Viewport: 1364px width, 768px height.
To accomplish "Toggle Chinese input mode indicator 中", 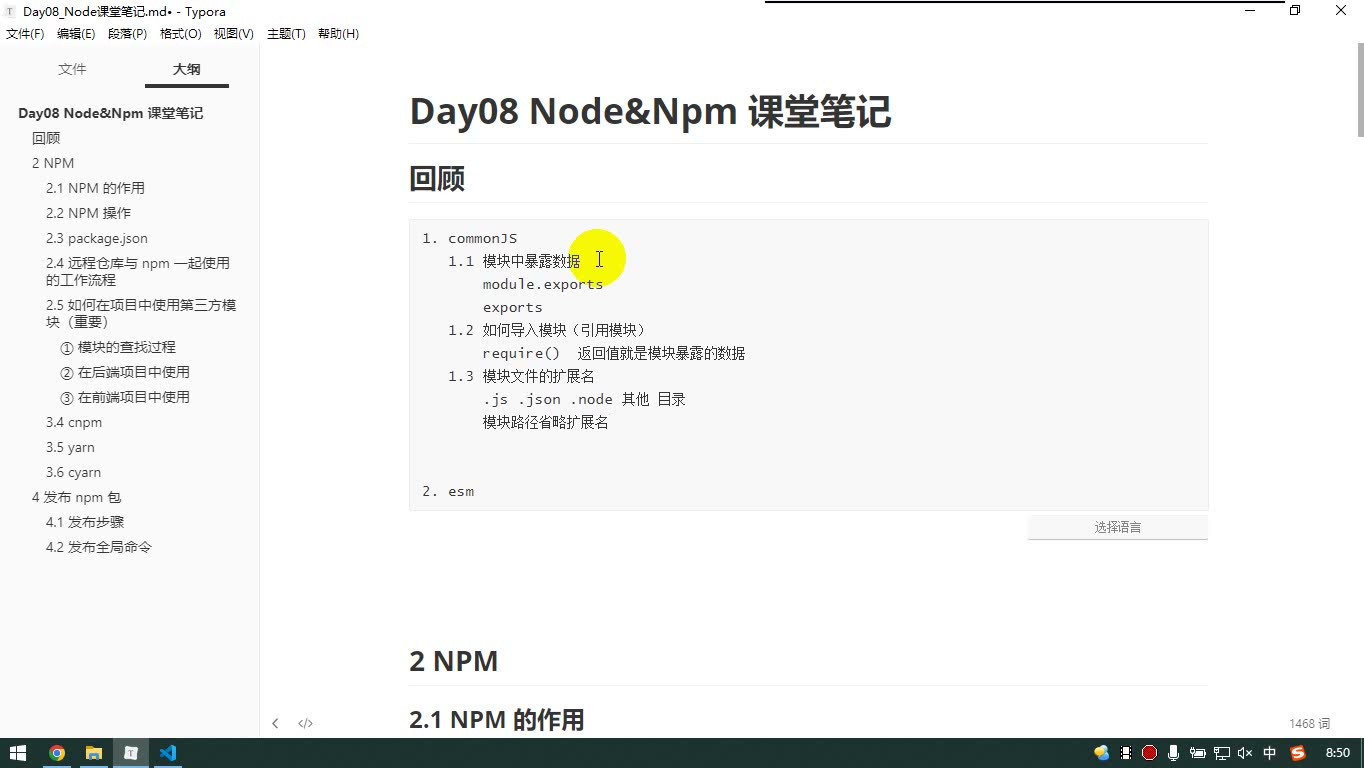I will (1270, 753).
